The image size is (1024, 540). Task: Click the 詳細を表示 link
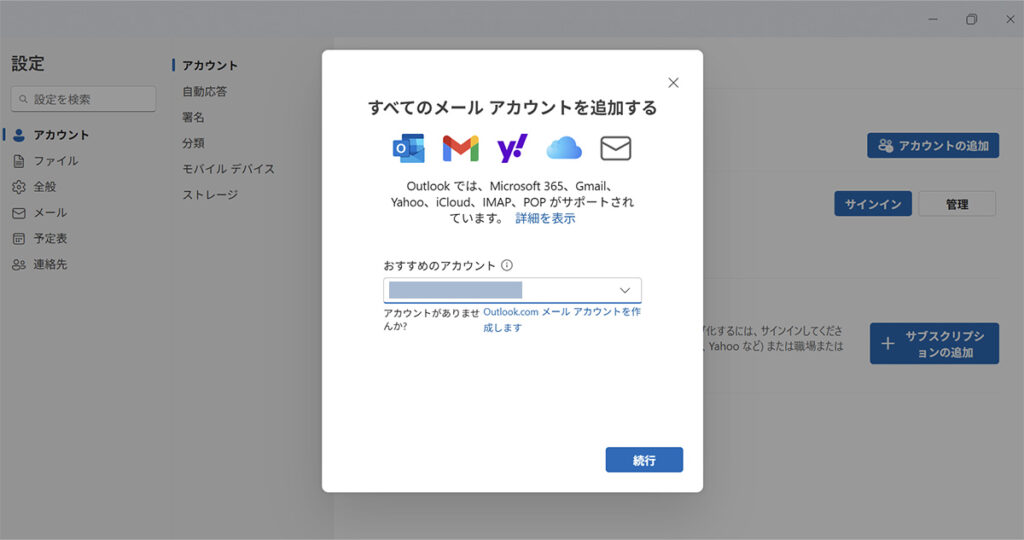coord(545,218)
